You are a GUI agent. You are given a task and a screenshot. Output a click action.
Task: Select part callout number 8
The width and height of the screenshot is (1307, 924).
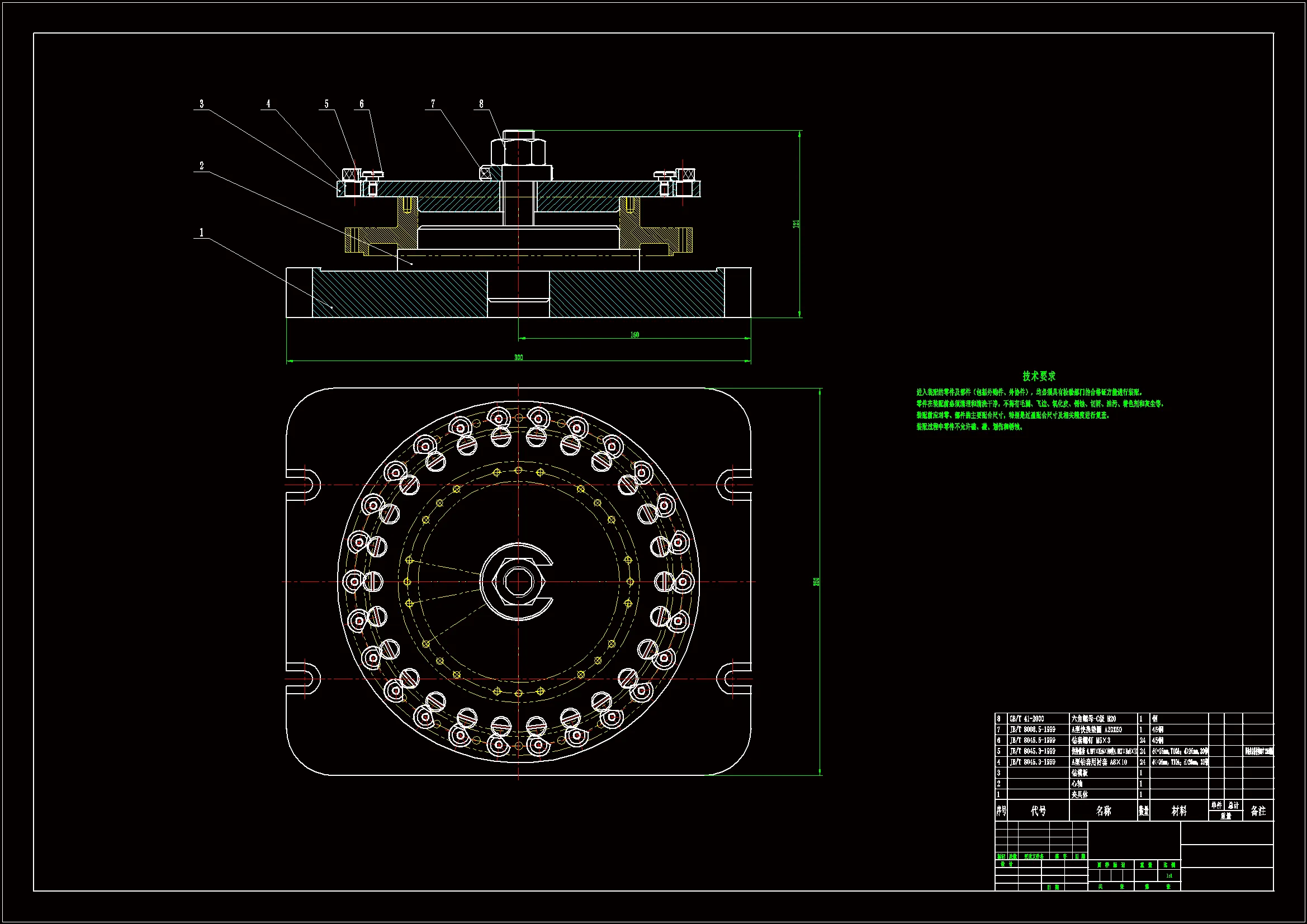[481, 104]
